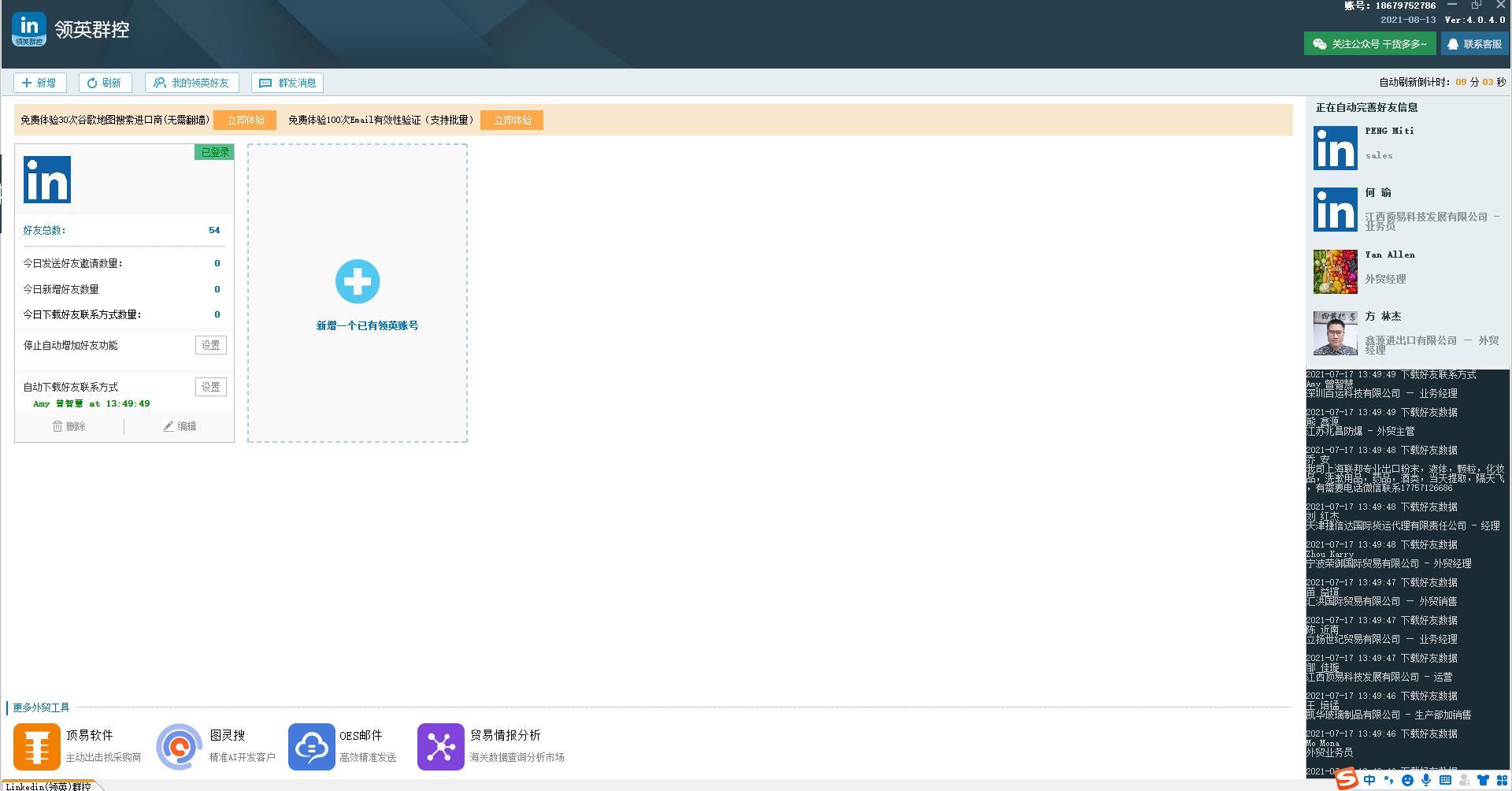Click the LinkedIn logo on the account card
1512x791 pixels.
(x=47, y=180)
